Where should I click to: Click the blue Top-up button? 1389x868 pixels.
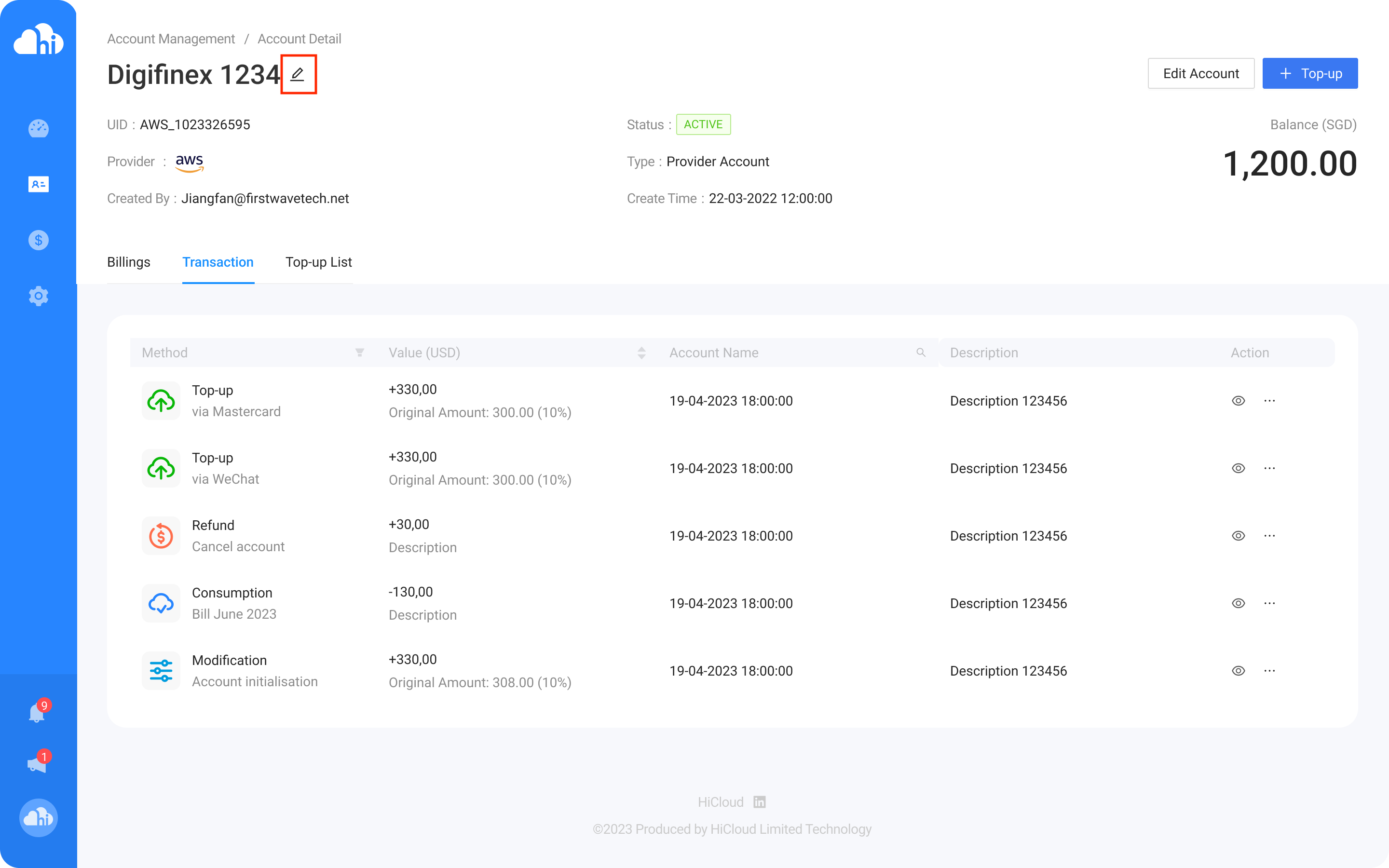[x=1310, y=73]
